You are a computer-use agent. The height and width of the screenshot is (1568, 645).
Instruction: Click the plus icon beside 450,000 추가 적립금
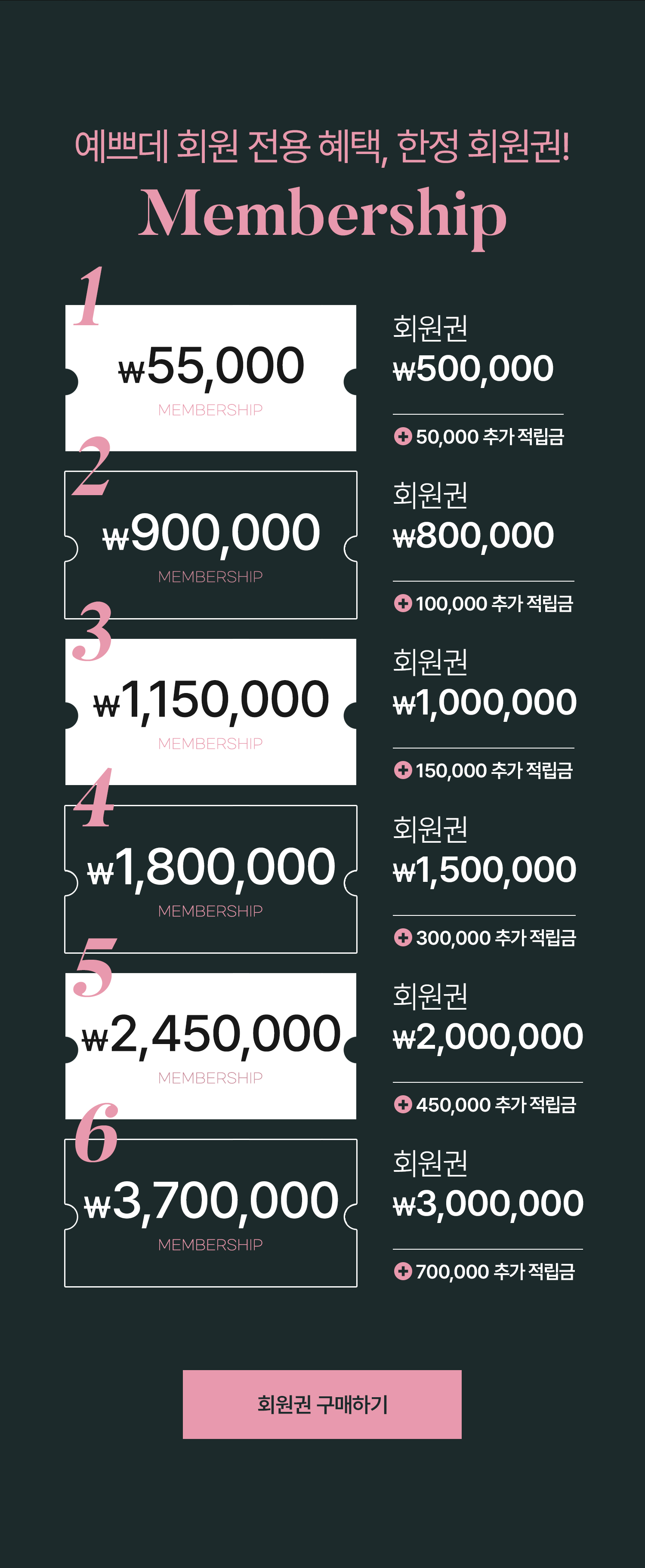pyautogui.click(x=403, y=1104)
